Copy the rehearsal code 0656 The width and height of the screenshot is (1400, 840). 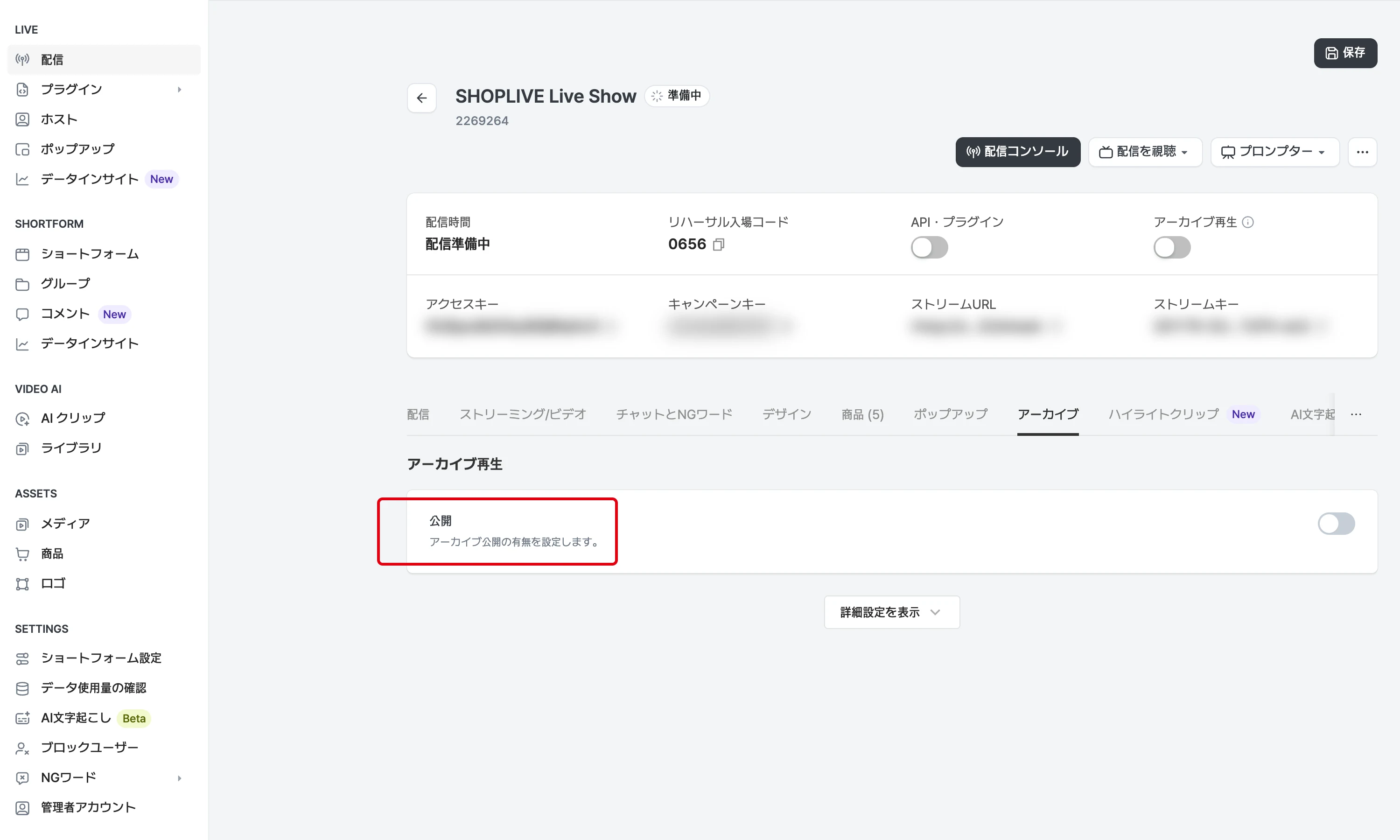pyautogui.click(x=718, y=245)
